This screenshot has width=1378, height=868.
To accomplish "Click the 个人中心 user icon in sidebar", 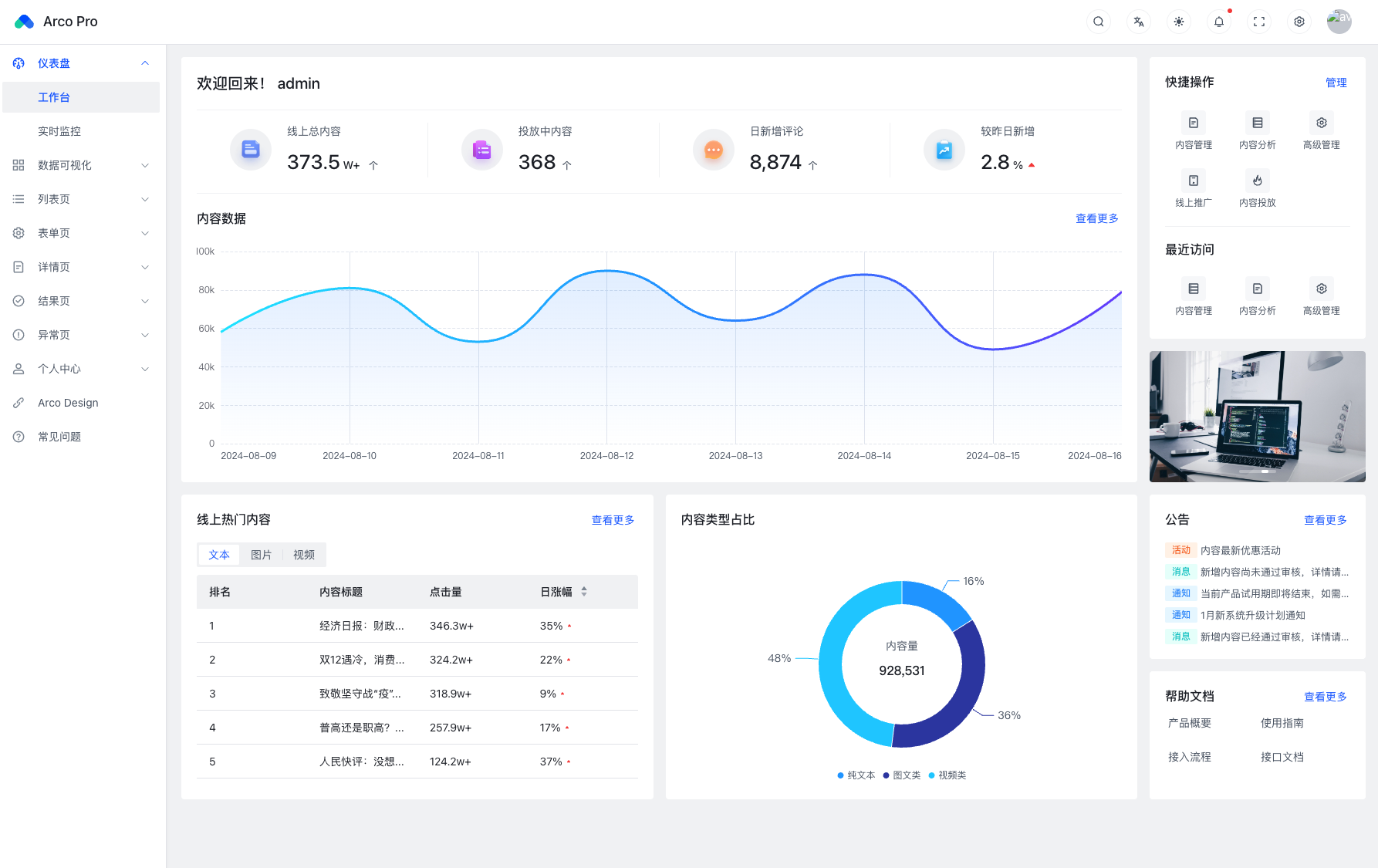I will pos(19,369).
